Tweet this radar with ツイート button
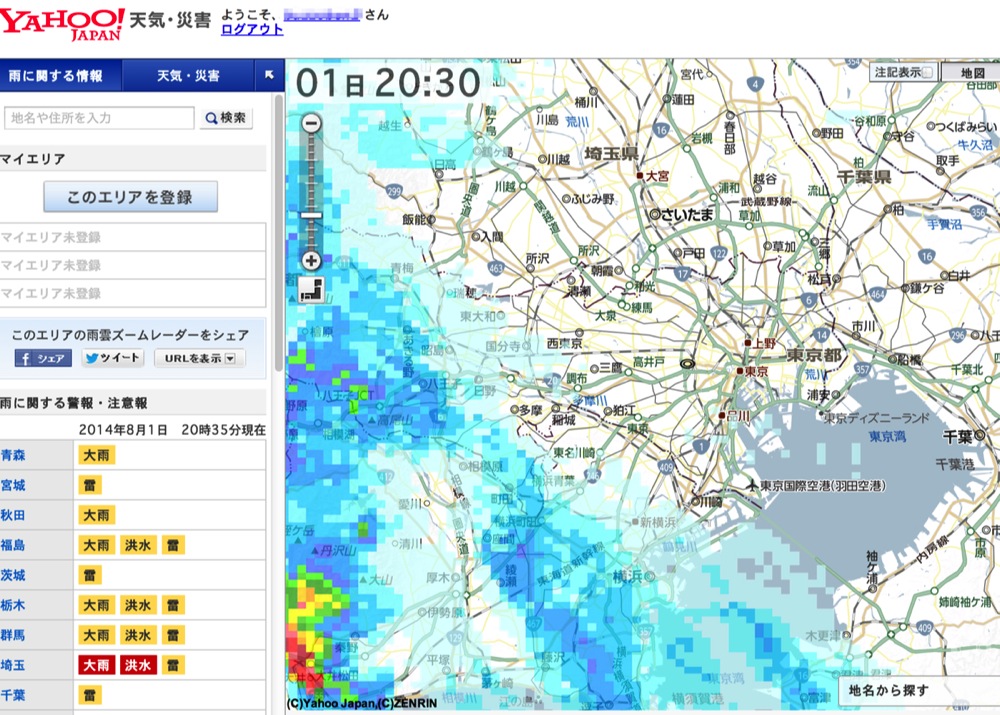Screen dimensions: 1000x715 (112, 358)
